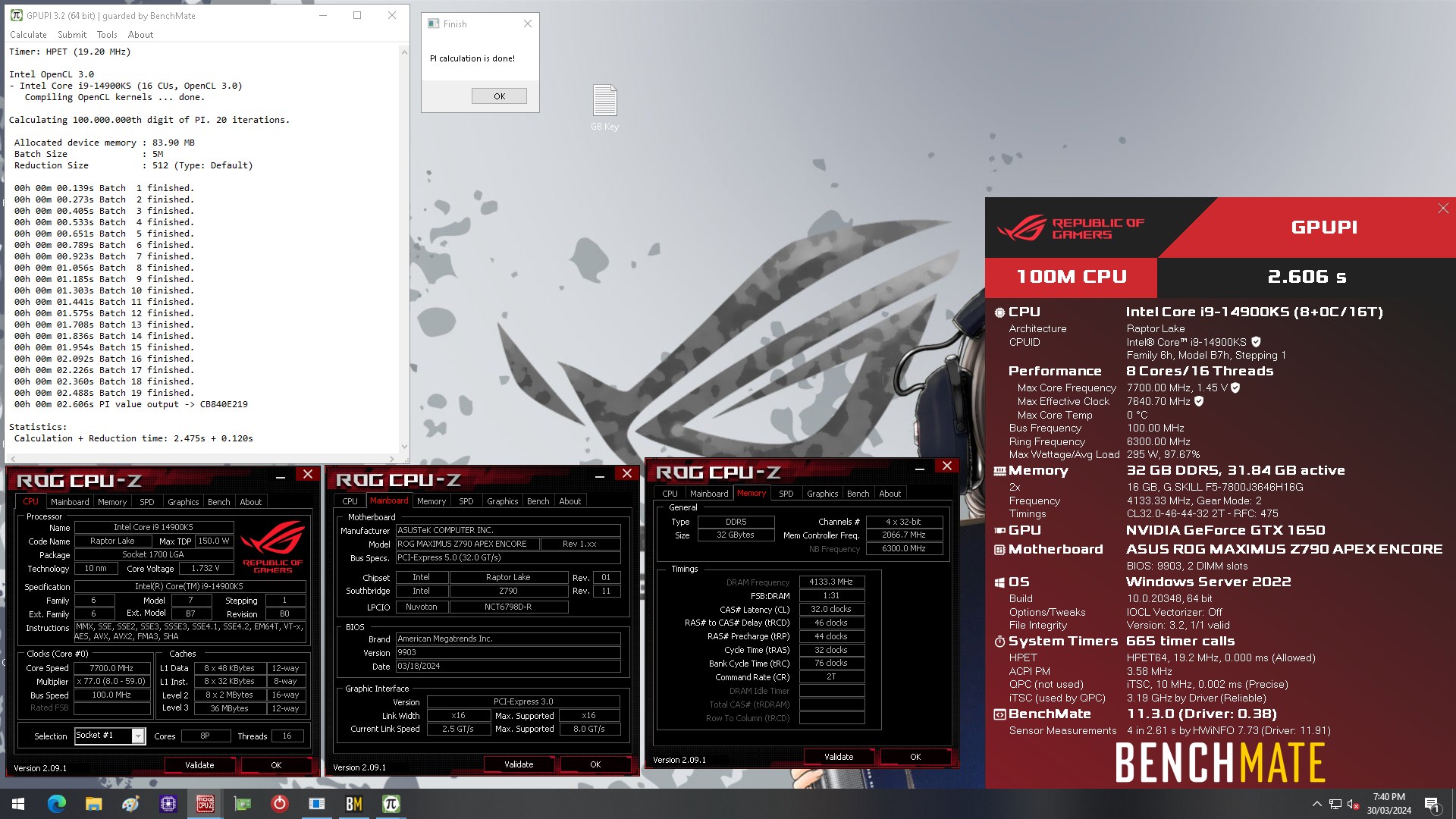1456x819 pixels.
Task: Open SPD tab in Mainboard CPU-Z window
Action: (x=466, y=501)
